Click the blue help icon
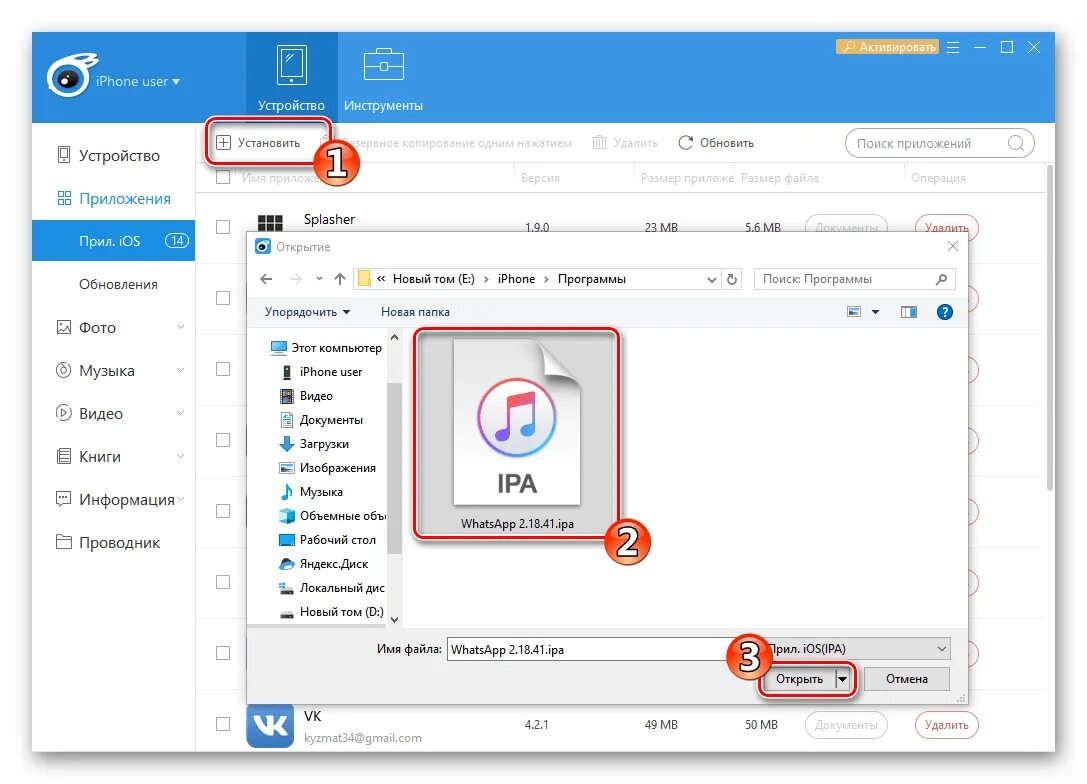The width and height of the screenshot is (1087, 784). point(944,312)
